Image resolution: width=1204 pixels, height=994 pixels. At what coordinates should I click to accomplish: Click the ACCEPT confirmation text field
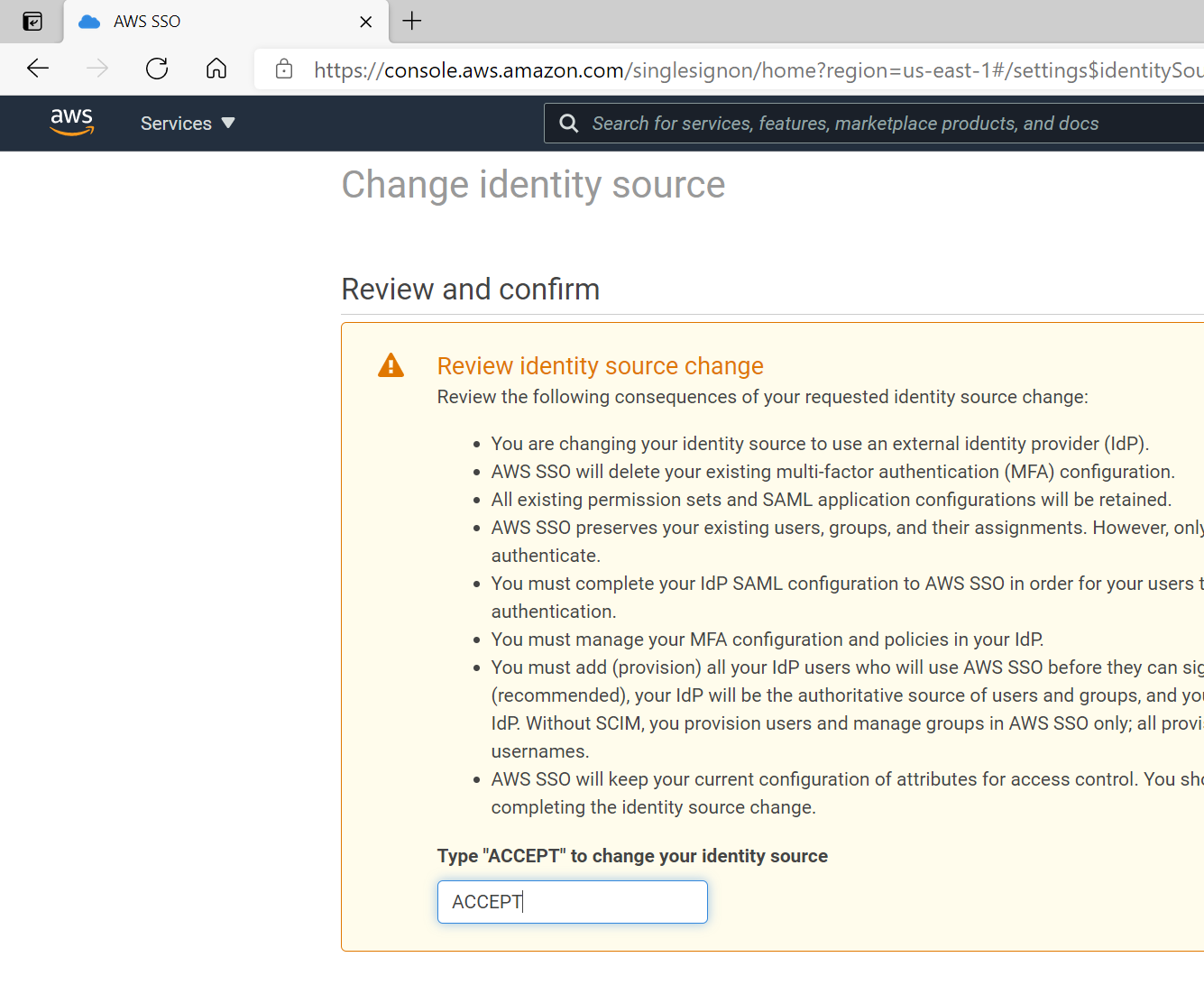572,902
